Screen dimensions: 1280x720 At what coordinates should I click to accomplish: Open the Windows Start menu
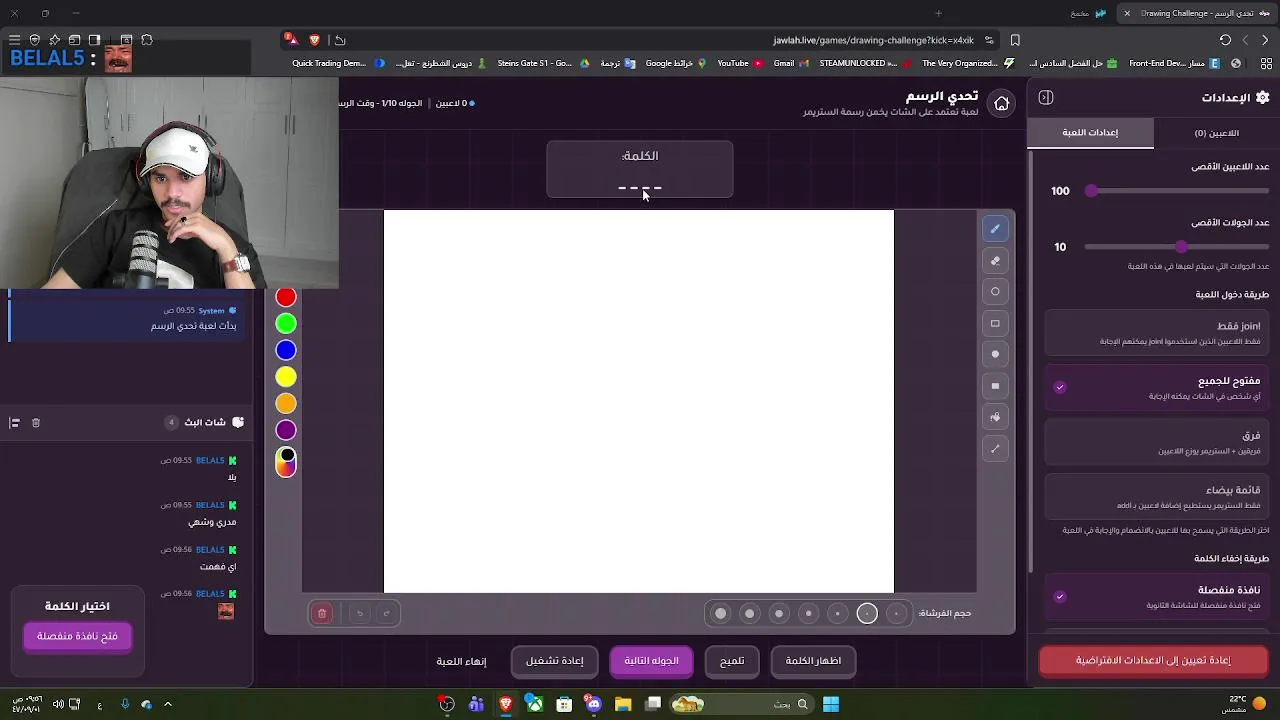[831, 704]
